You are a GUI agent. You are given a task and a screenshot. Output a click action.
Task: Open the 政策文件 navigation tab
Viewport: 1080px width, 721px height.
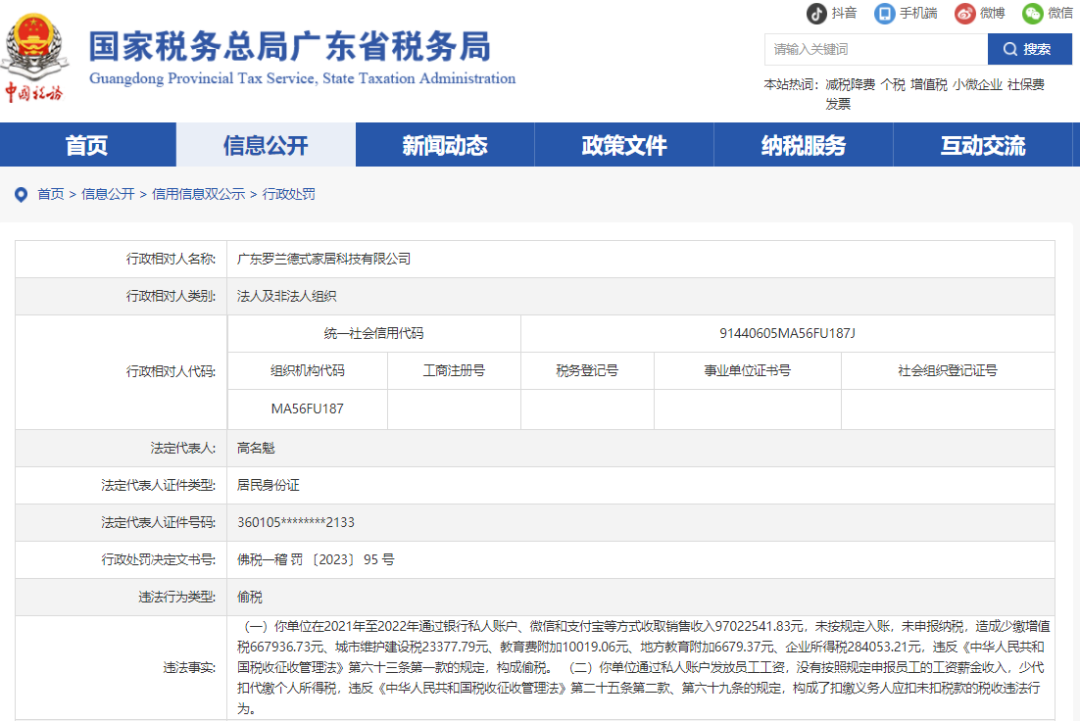[x=624, y=145]
